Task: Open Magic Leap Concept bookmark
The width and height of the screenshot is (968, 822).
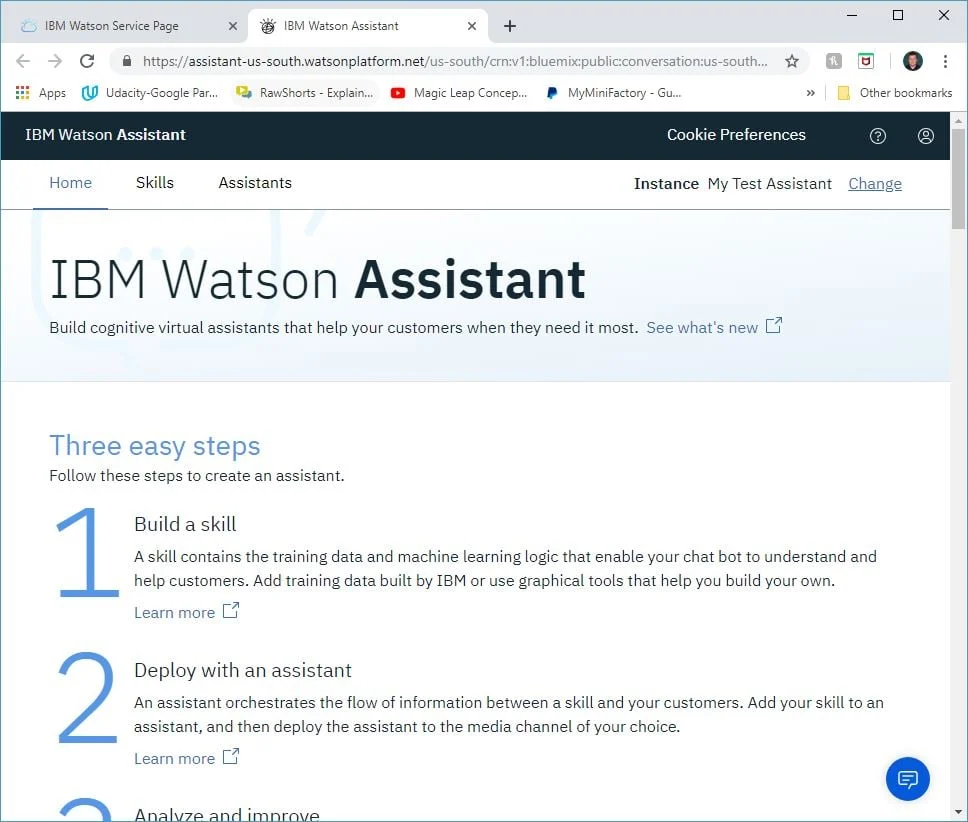Action: pos(459,93)
